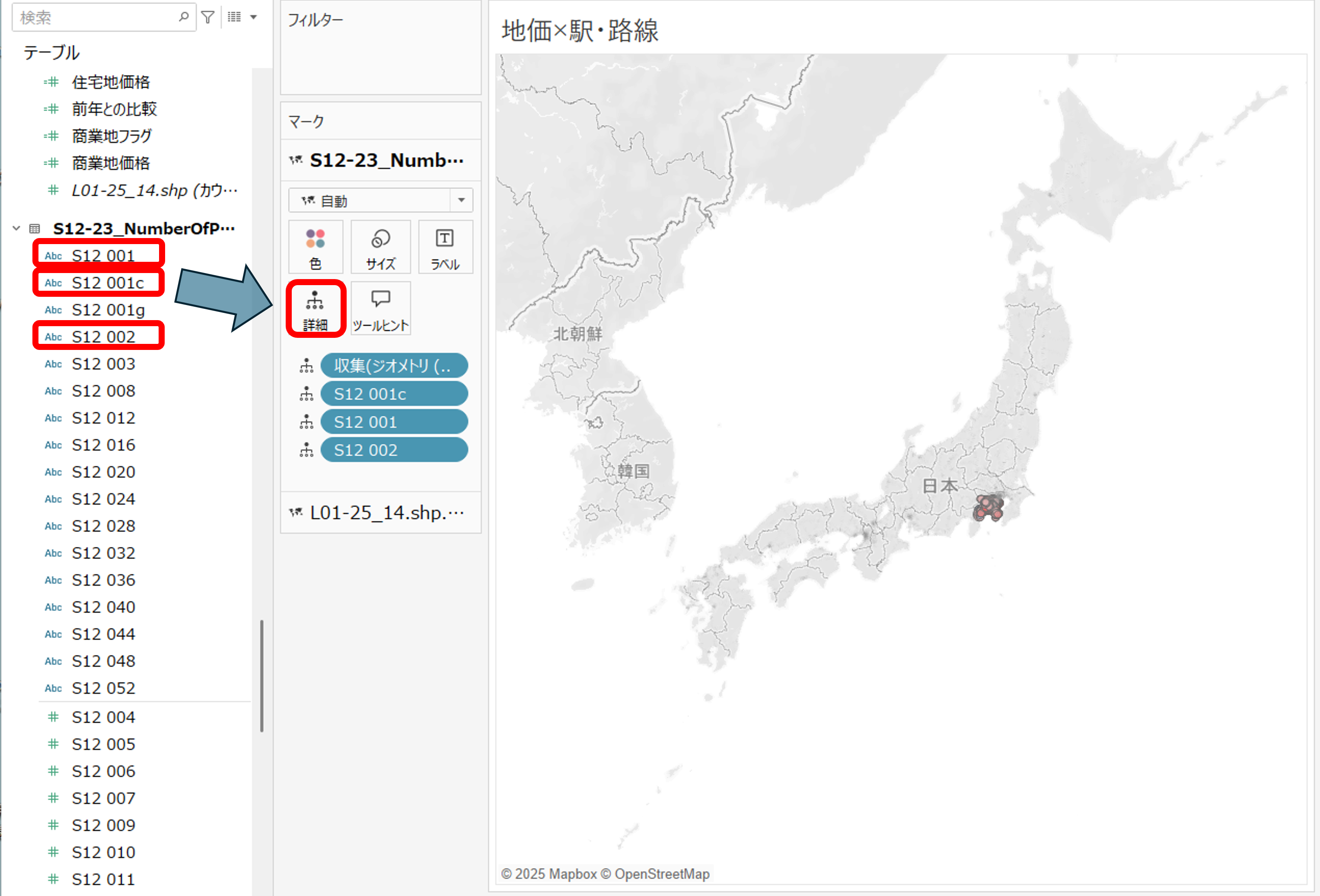The height and width of the screenshot is (896, 1320).
Task: Select the S12 052 field
Action: 103,688
